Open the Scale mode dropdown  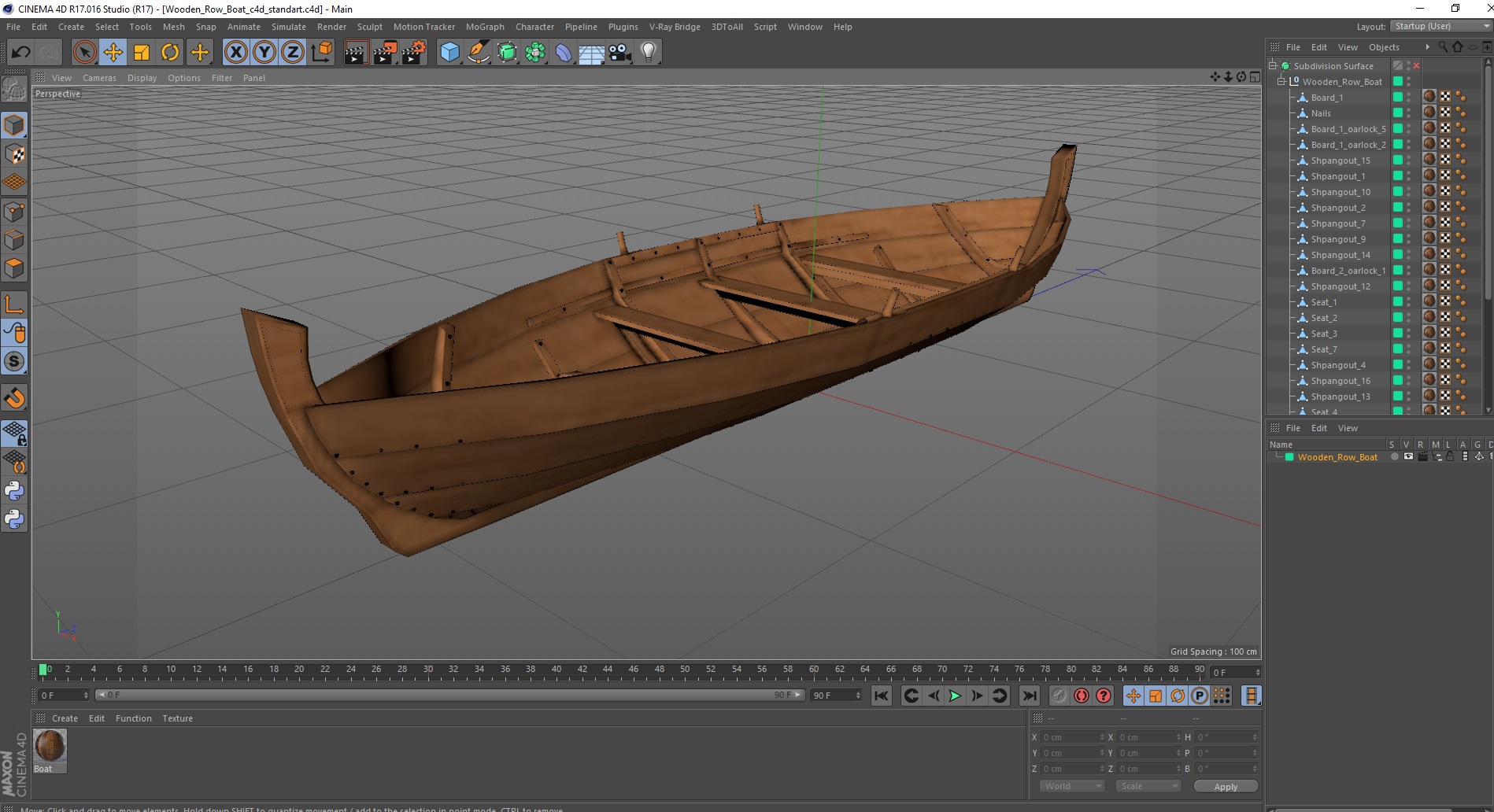(x=1148, y=787)
